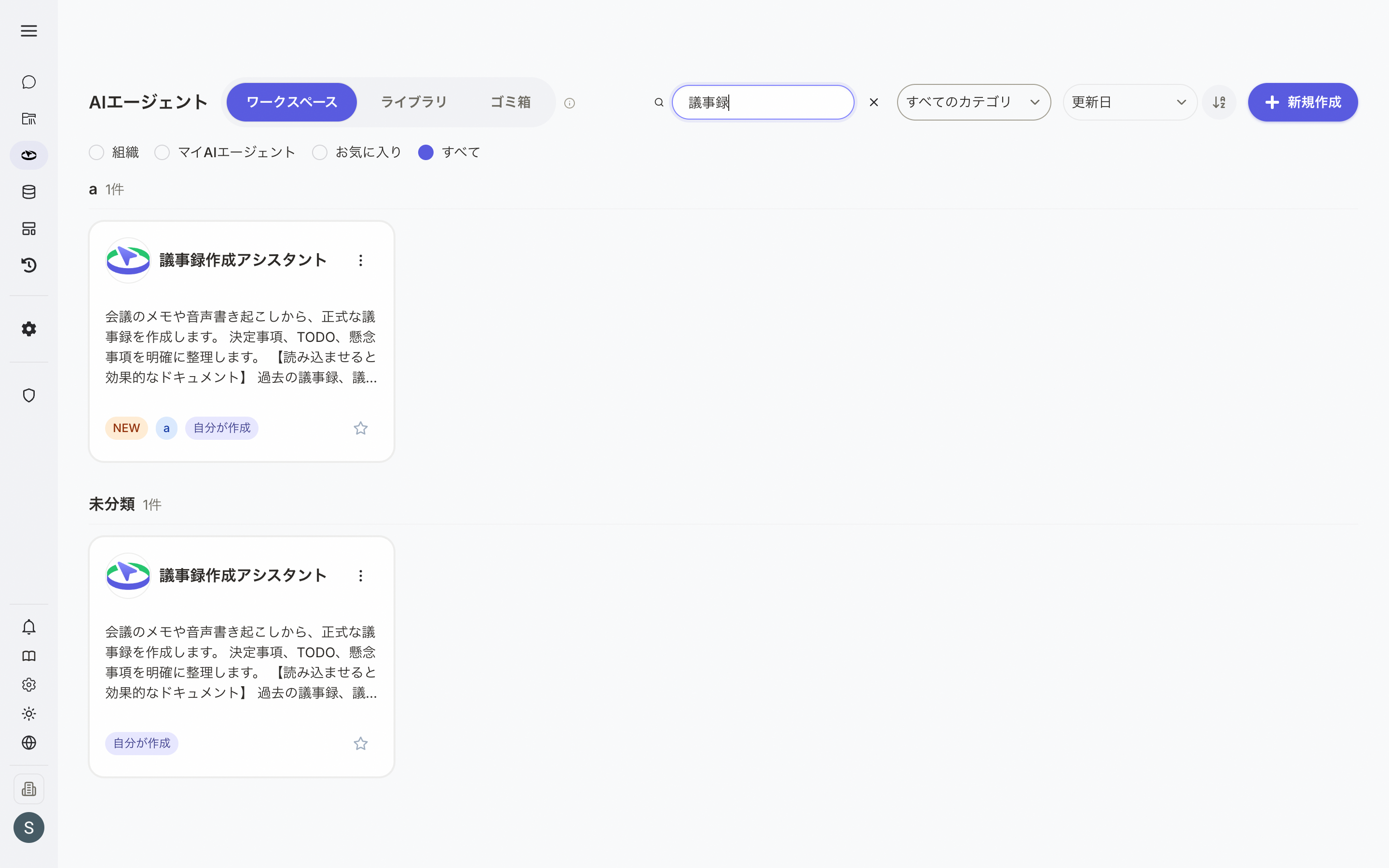
Task: Open the hamburger menu icon
Action: [29, 31]
